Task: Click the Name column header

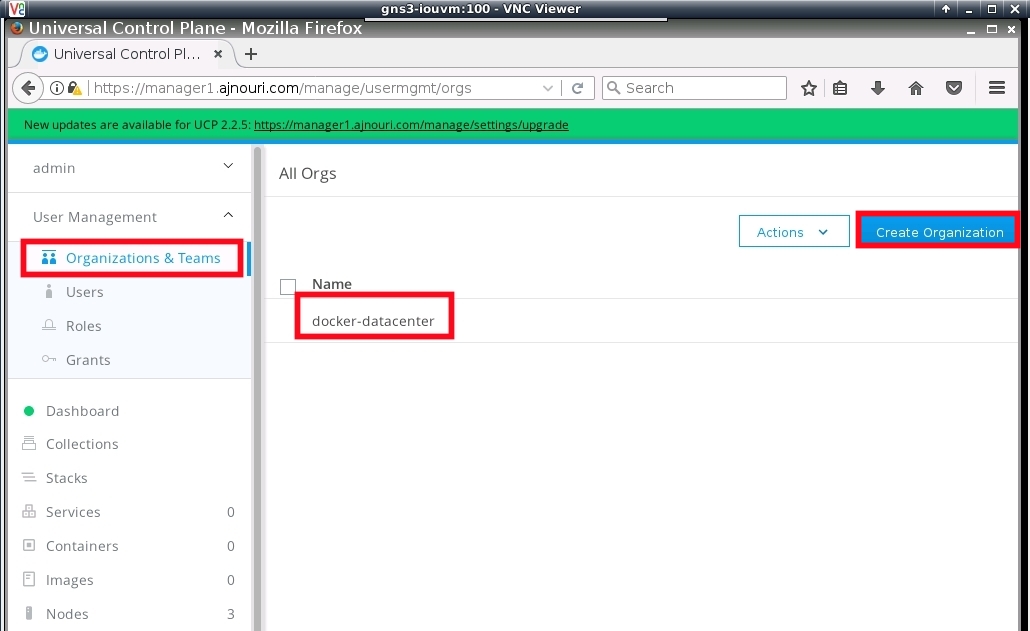Action: (332, 284)
